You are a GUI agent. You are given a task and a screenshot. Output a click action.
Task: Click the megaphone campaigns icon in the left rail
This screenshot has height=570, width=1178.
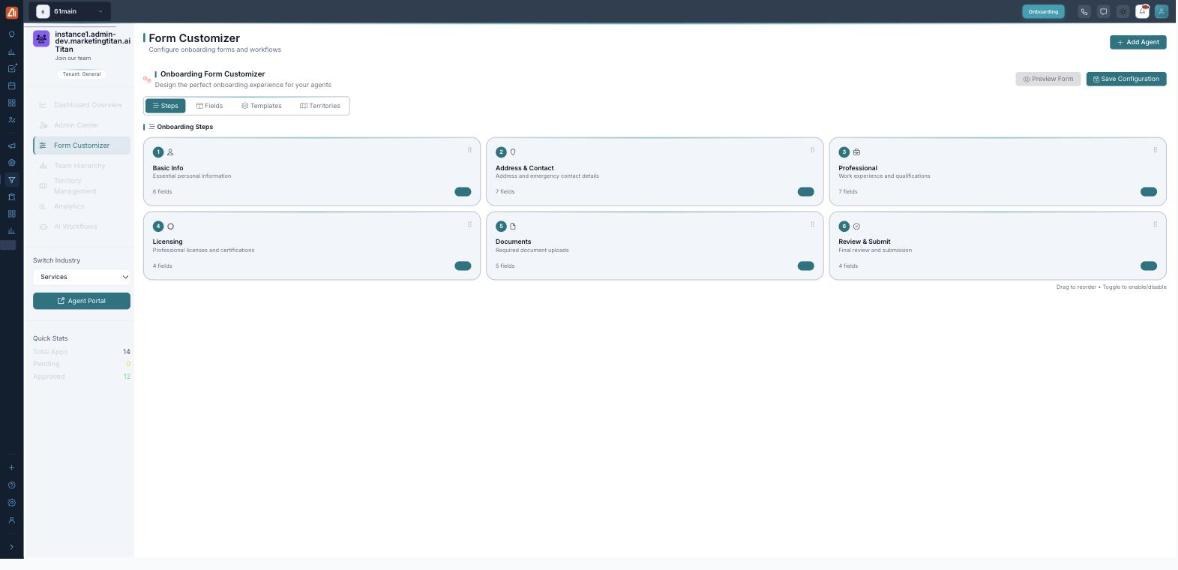coord(11,146)
